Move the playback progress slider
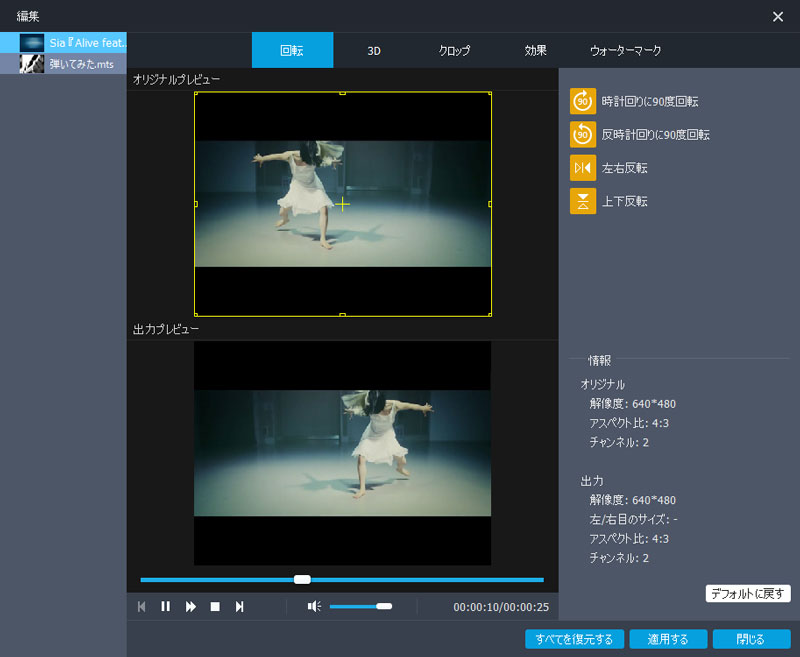 [304, 579]
